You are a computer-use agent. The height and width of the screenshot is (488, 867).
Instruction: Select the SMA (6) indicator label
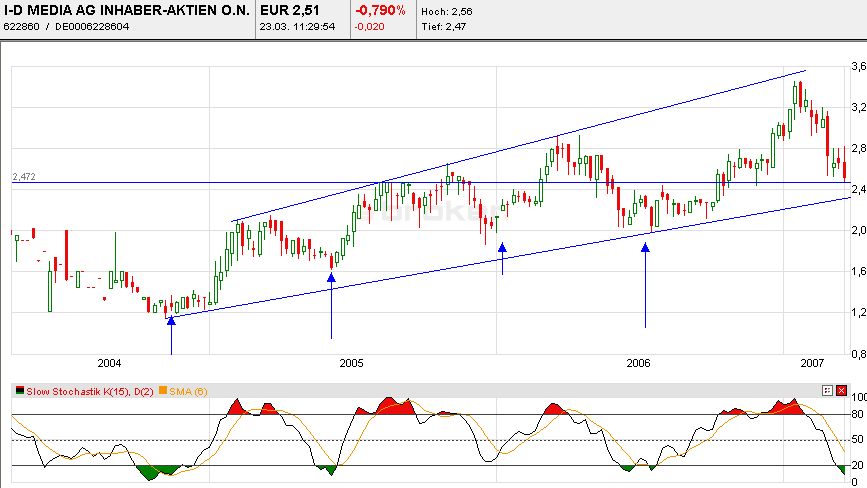188,391
